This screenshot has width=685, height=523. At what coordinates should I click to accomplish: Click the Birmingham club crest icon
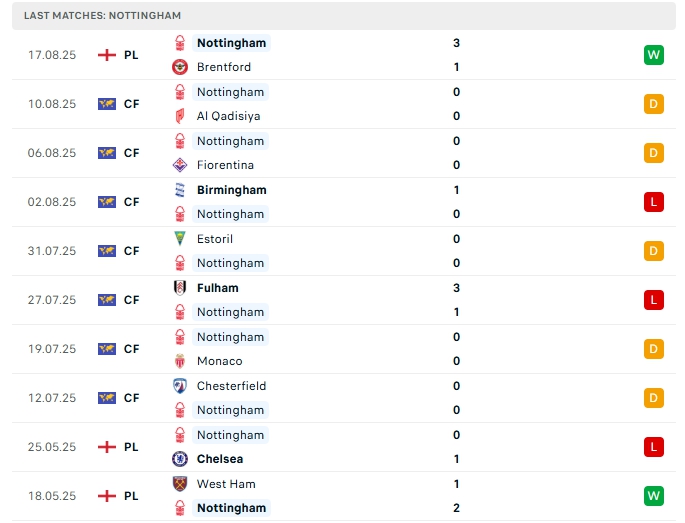180,190
